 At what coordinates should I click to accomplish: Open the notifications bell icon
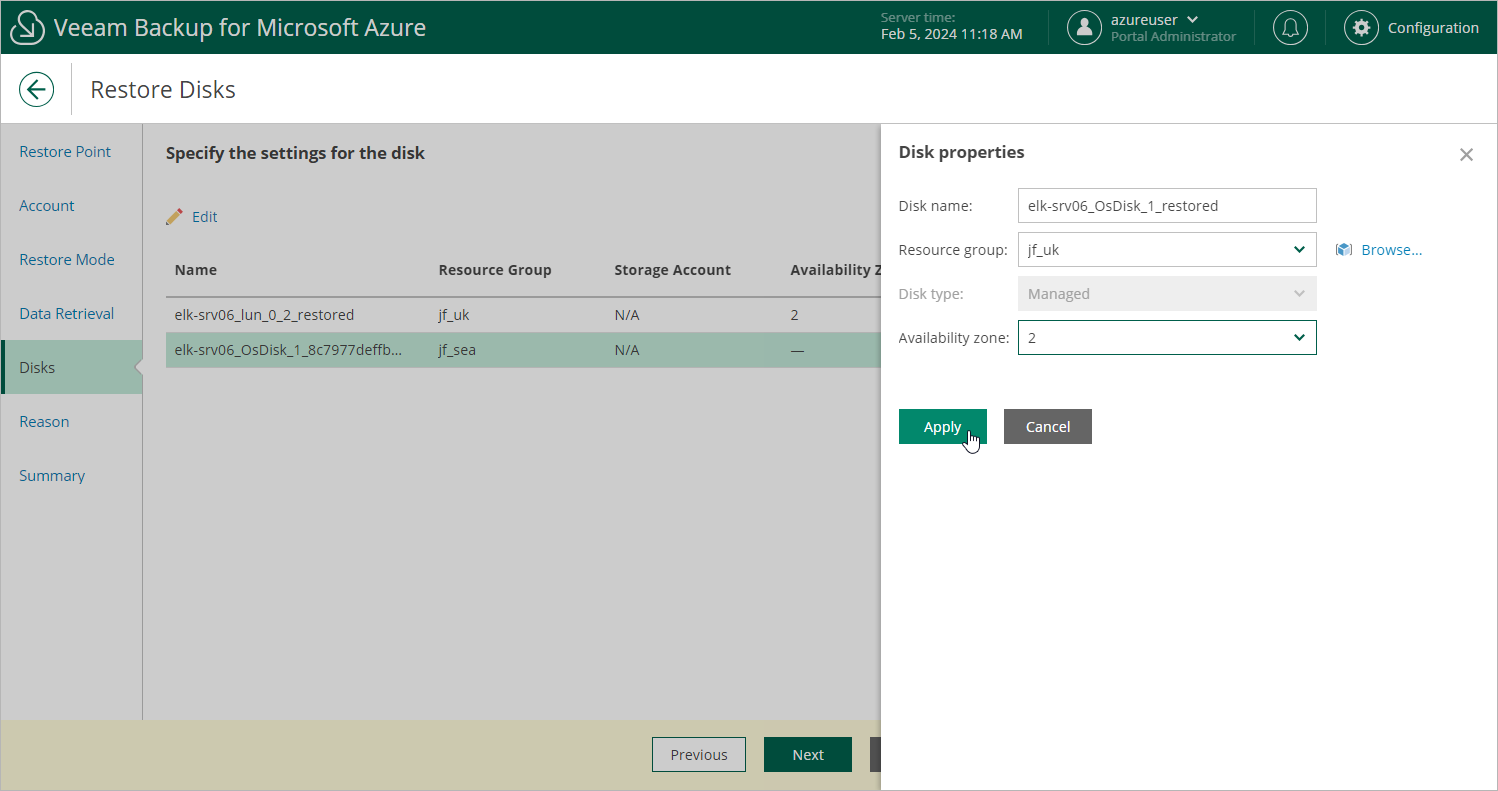[x=1290, y=27]
